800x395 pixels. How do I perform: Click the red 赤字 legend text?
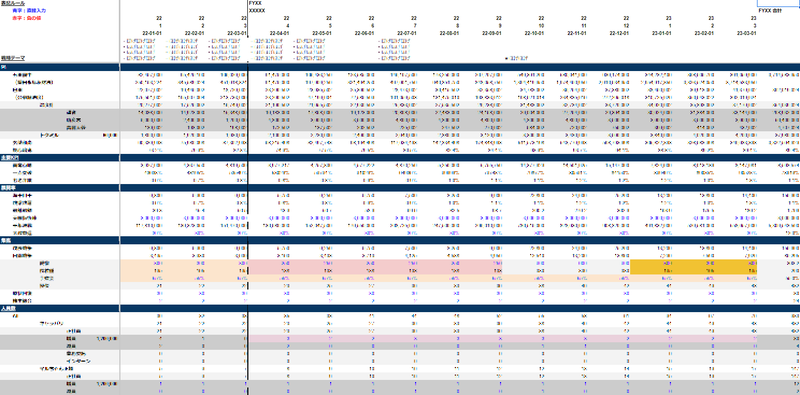click(27, 18)
